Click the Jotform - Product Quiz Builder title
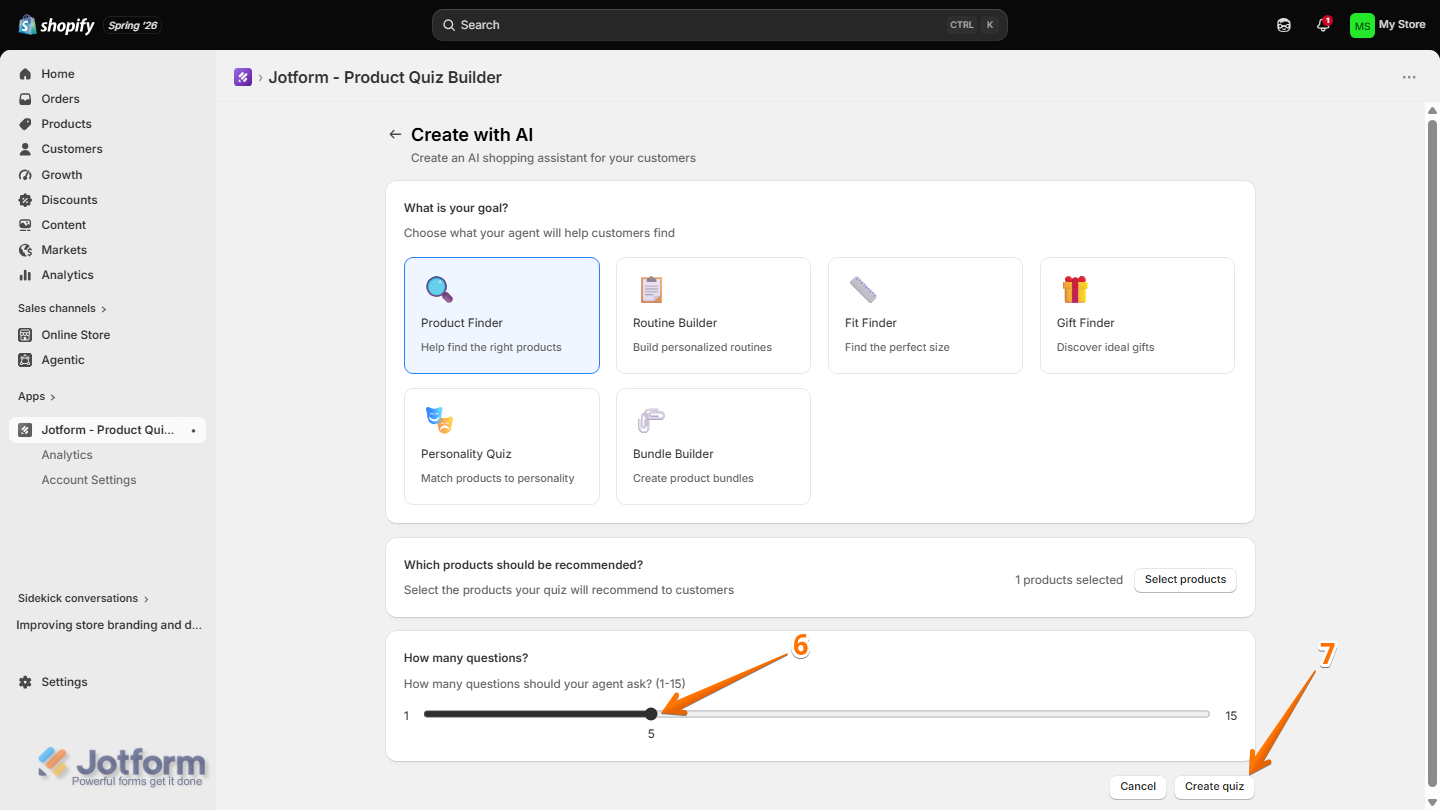 [x=385, y=77]
